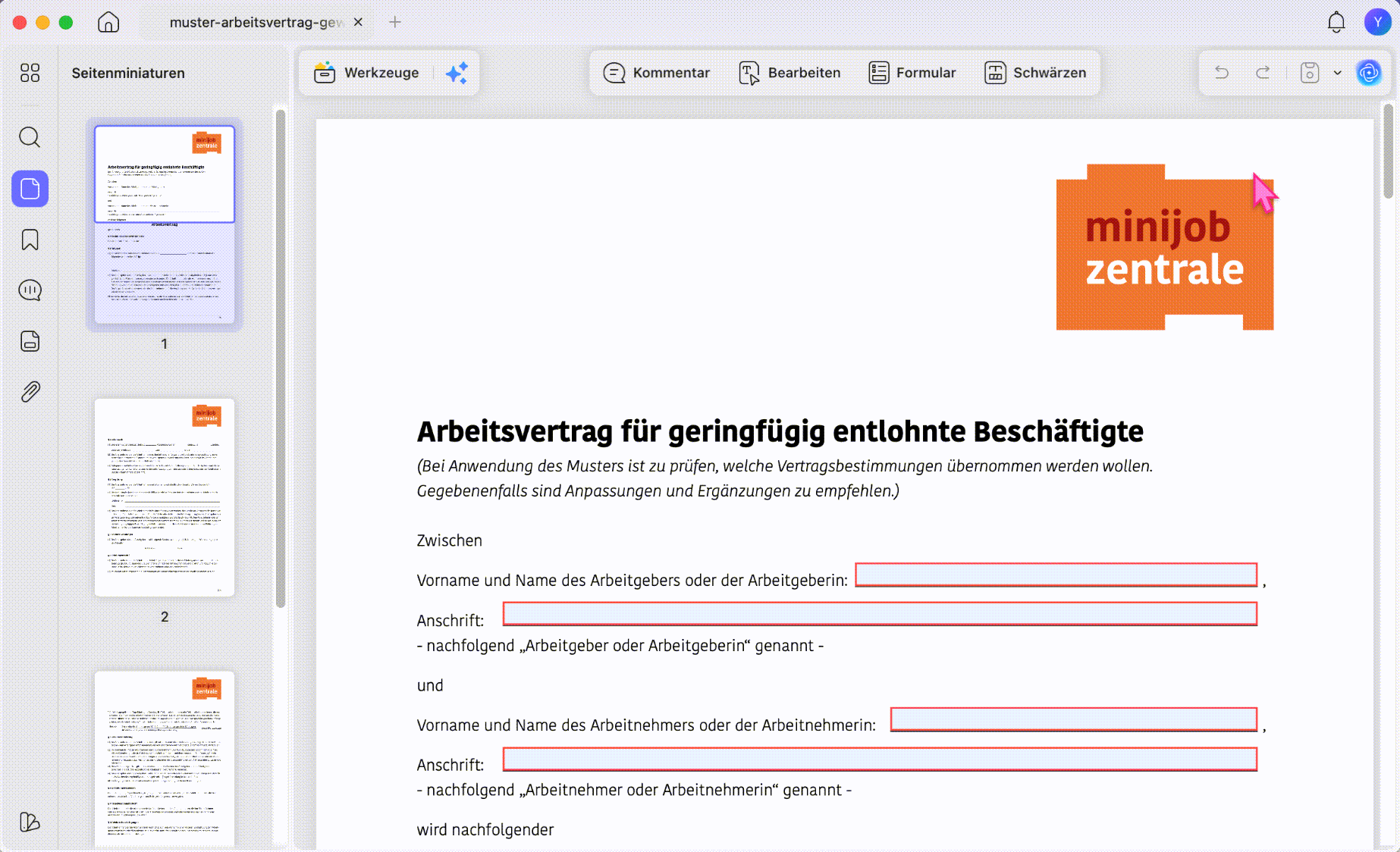Open the attachments paperclip icon
The width and height of the screenshot is (1400, 852).
[30, 392]
